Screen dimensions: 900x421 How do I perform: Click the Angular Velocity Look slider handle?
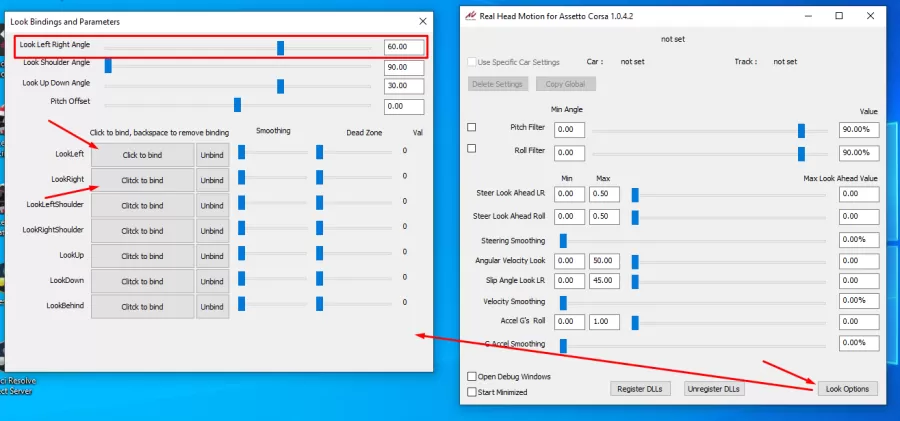coord(635,262)
